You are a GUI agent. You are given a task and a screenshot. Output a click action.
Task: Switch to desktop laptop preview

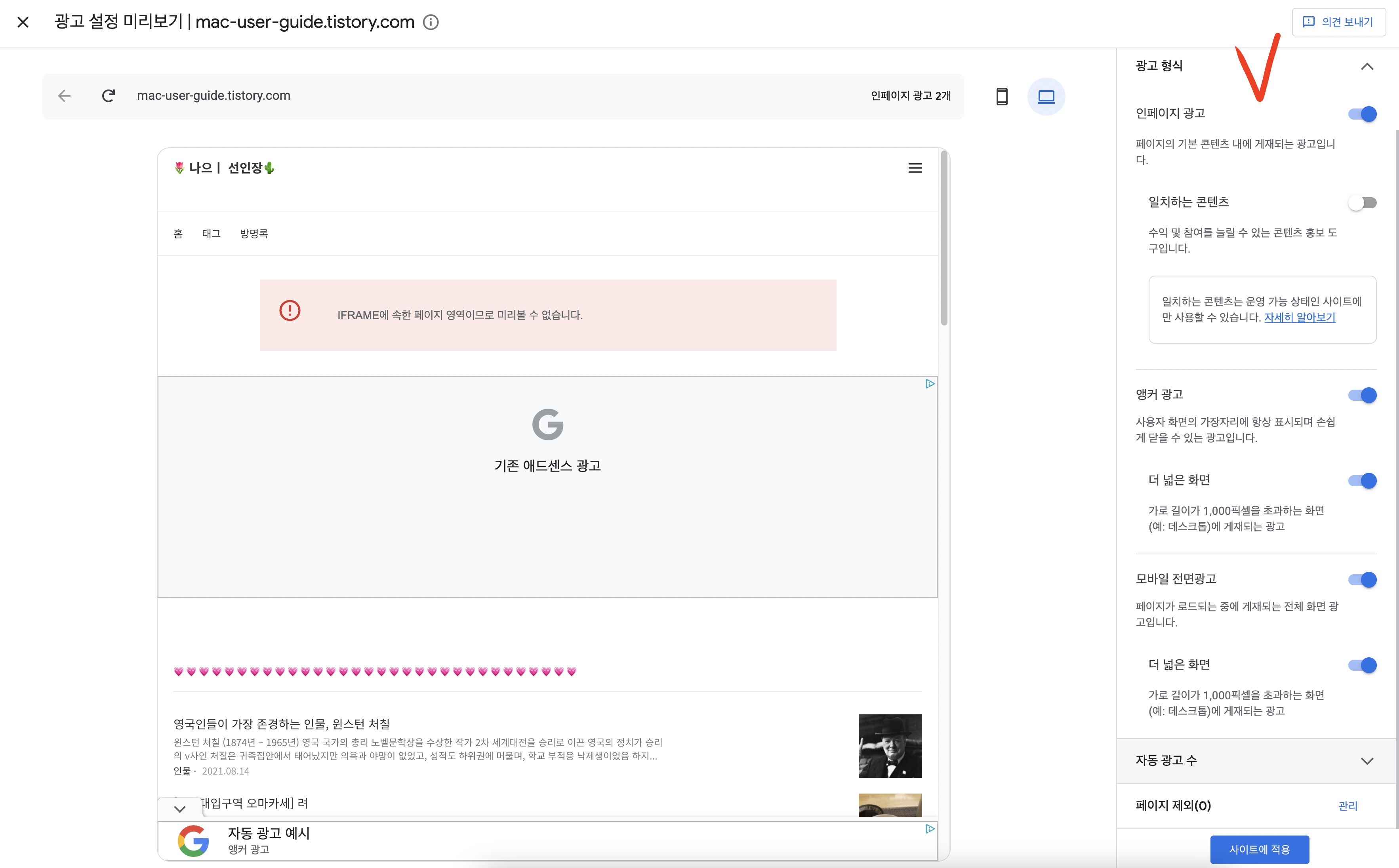point(1046,97)
